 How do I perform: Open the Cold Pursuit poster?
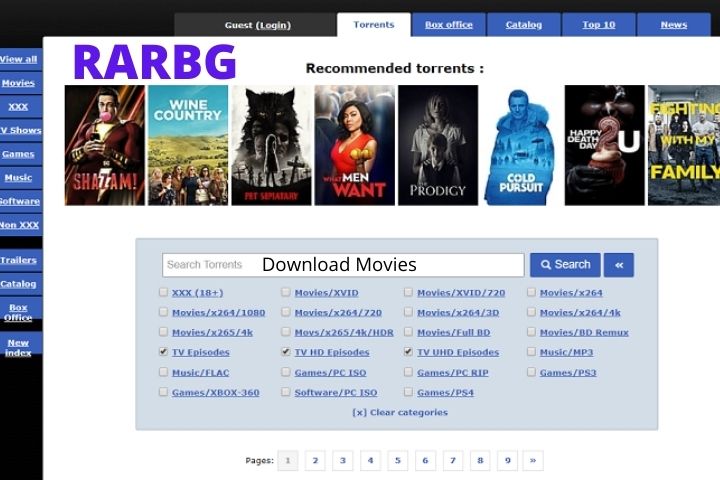(x=521, y=145)
